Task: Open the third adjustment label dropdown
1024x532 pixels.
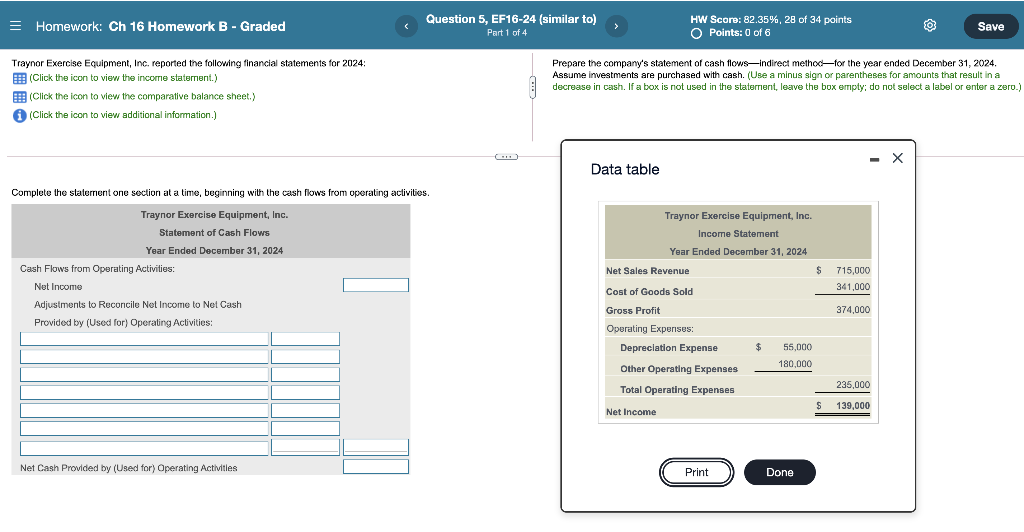Action: 144,375
